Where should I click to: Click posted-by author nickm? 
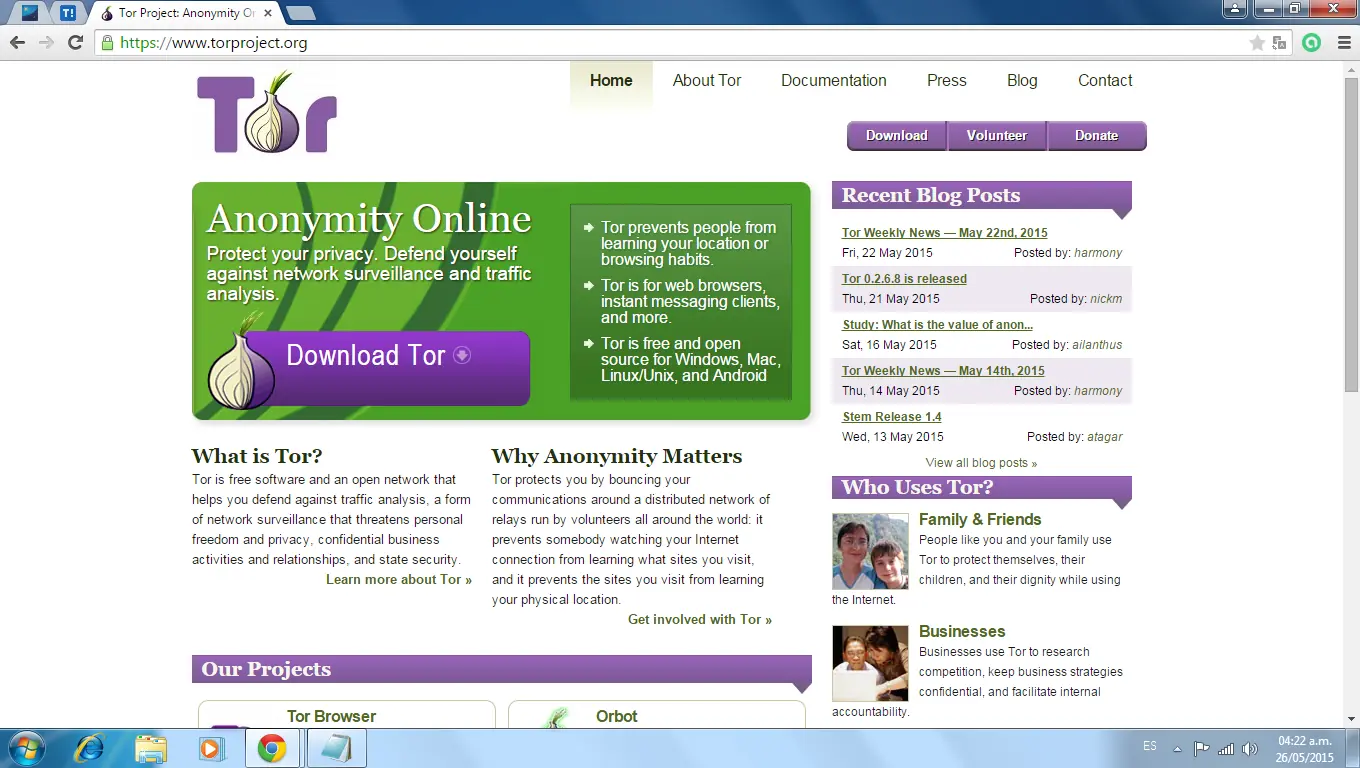(1106, 299)
